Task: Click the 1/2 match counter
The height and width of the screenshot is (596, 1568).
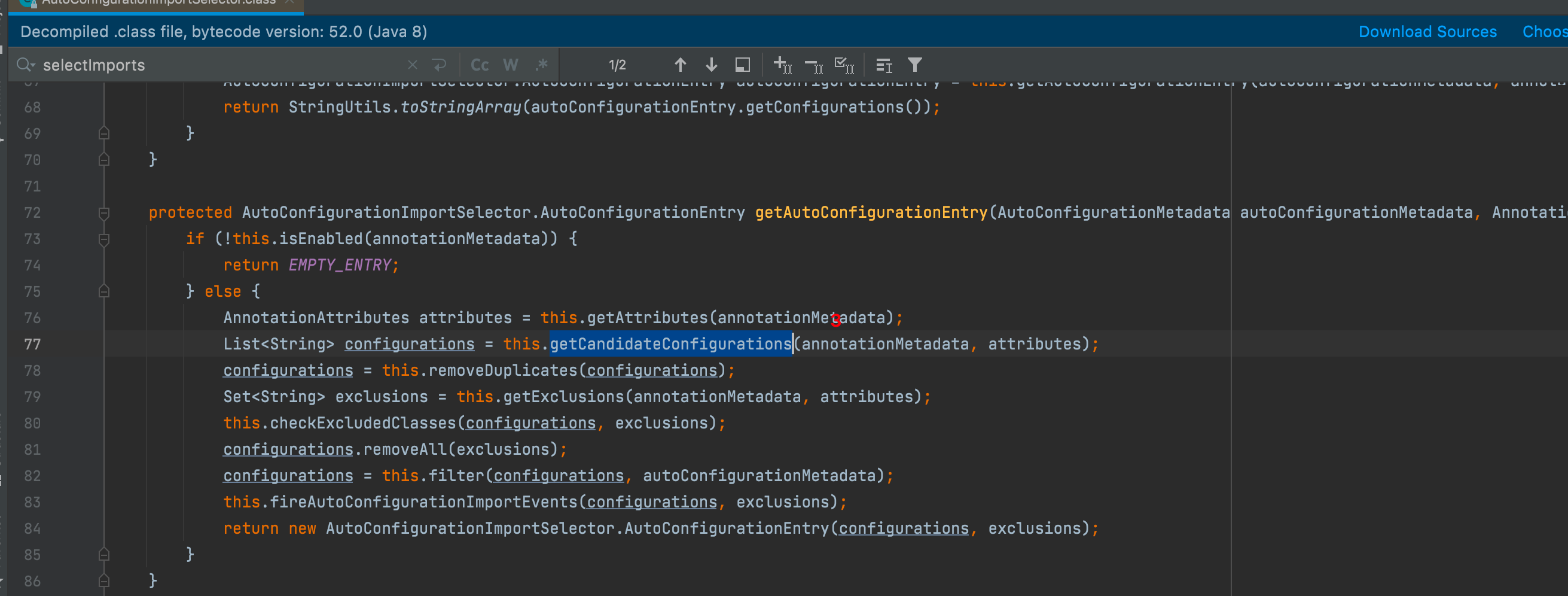Action: 617,65
